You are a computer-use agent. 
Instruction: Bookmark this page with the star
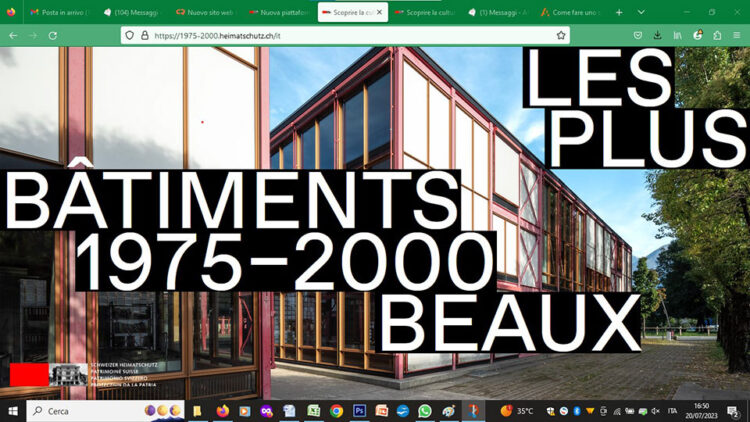pos(561,35)
